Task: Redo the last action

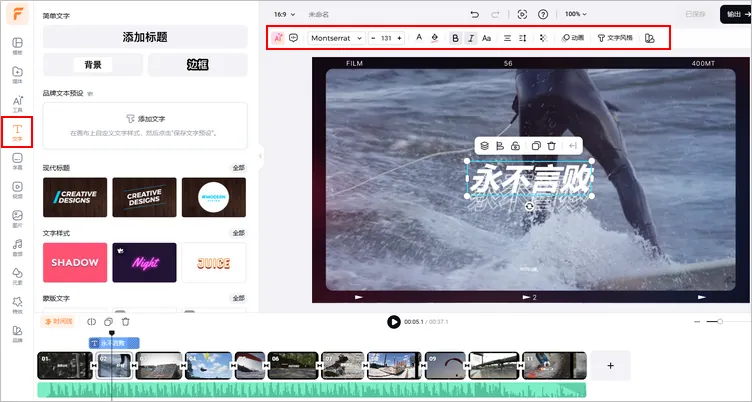Action: (x=495, y=14)
